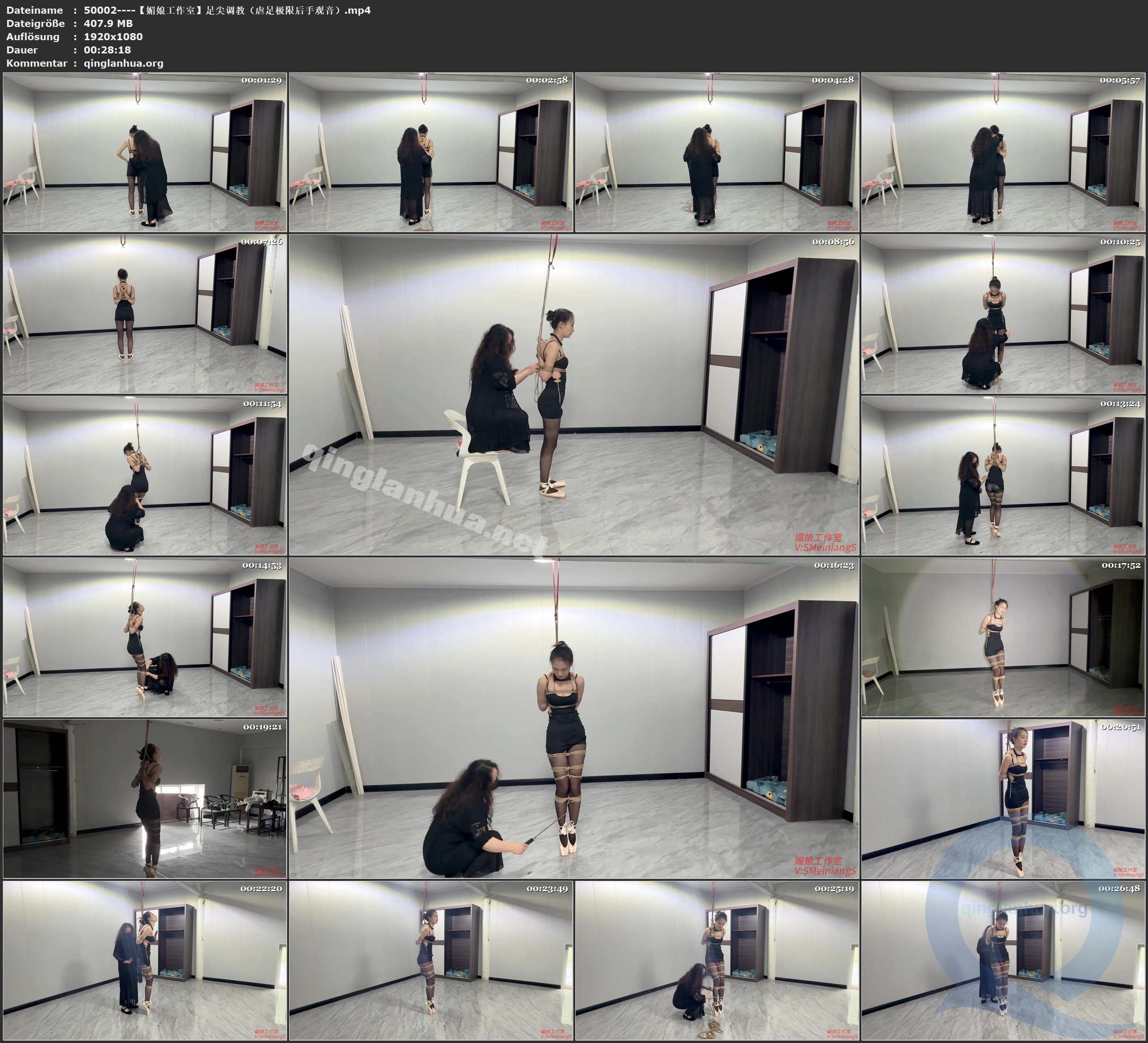The height and width of the screenshot is (1043, 1148).
Task: Select the 00:17:52 thumbnail
Action: coord(1003,637)
